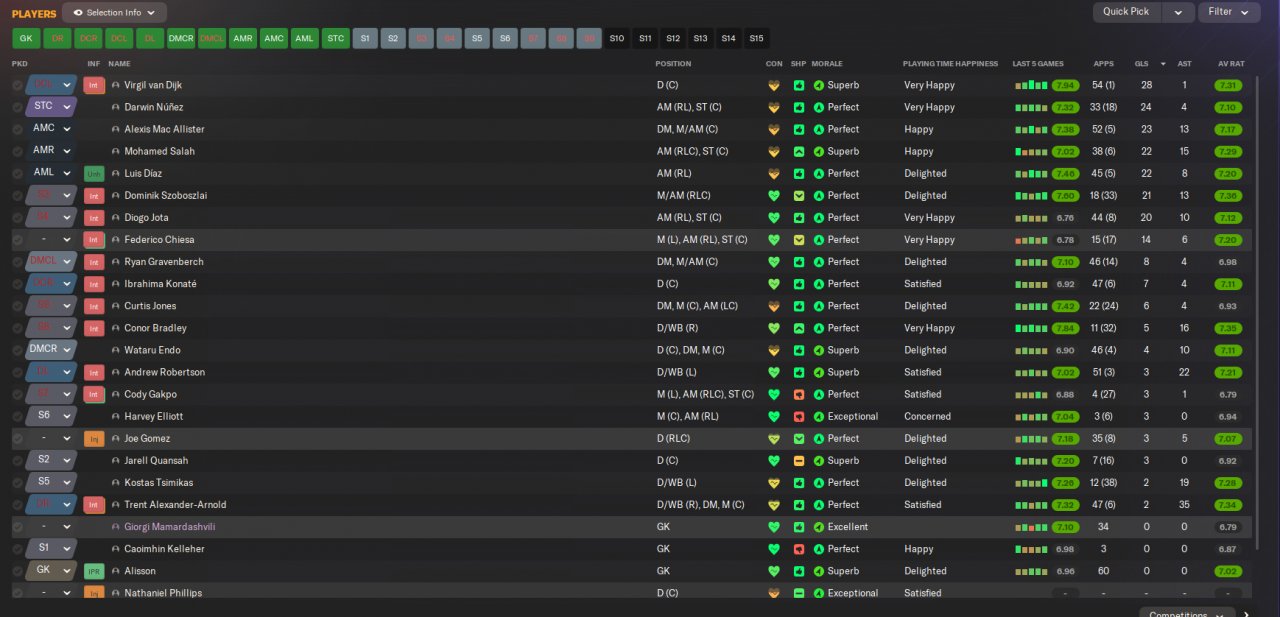Open the AMC position dropdown for Alexis Mac Allister

pyautogui.click(x=52, y=129)
